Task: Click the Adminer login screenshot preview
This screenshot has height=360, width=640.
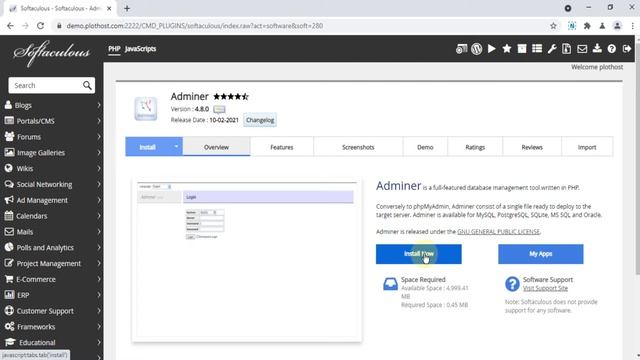Action: coord(247,260)
